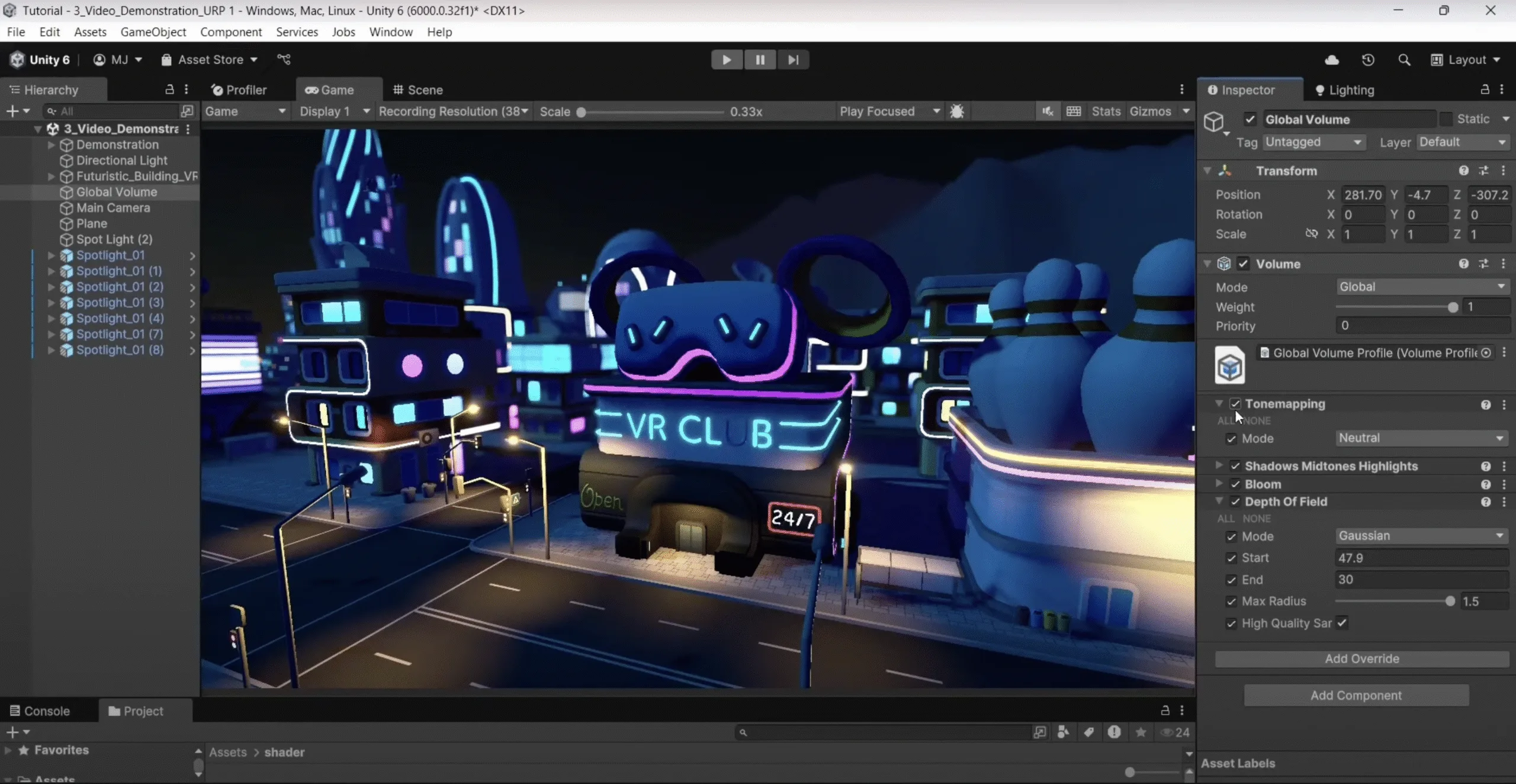Image resolution: width=1516 pixels, height=784 pixels.
Task: Expand Spotlight_01 (4) in Hierarchy
Action: point(51,319)
